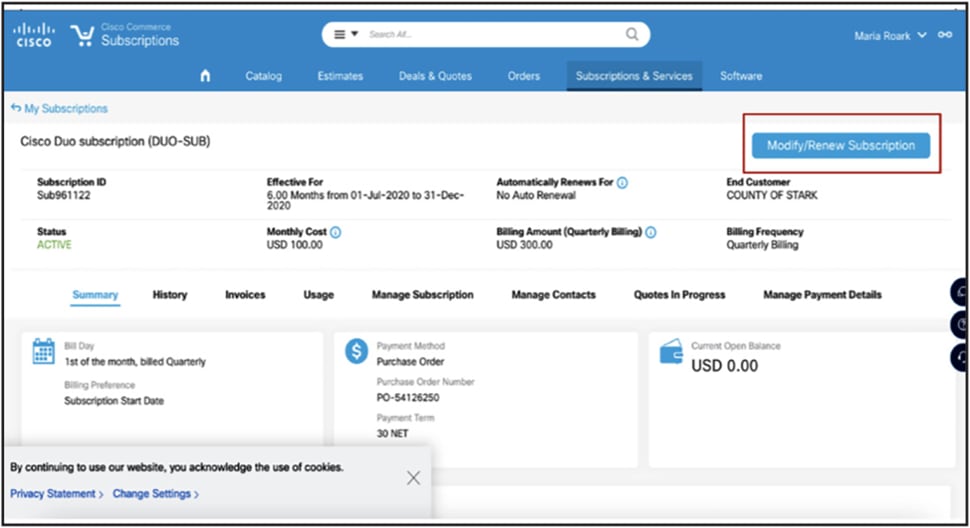Switch to the History tab
The height and width of the screenshot is (528, 970).
coord(170,295)
